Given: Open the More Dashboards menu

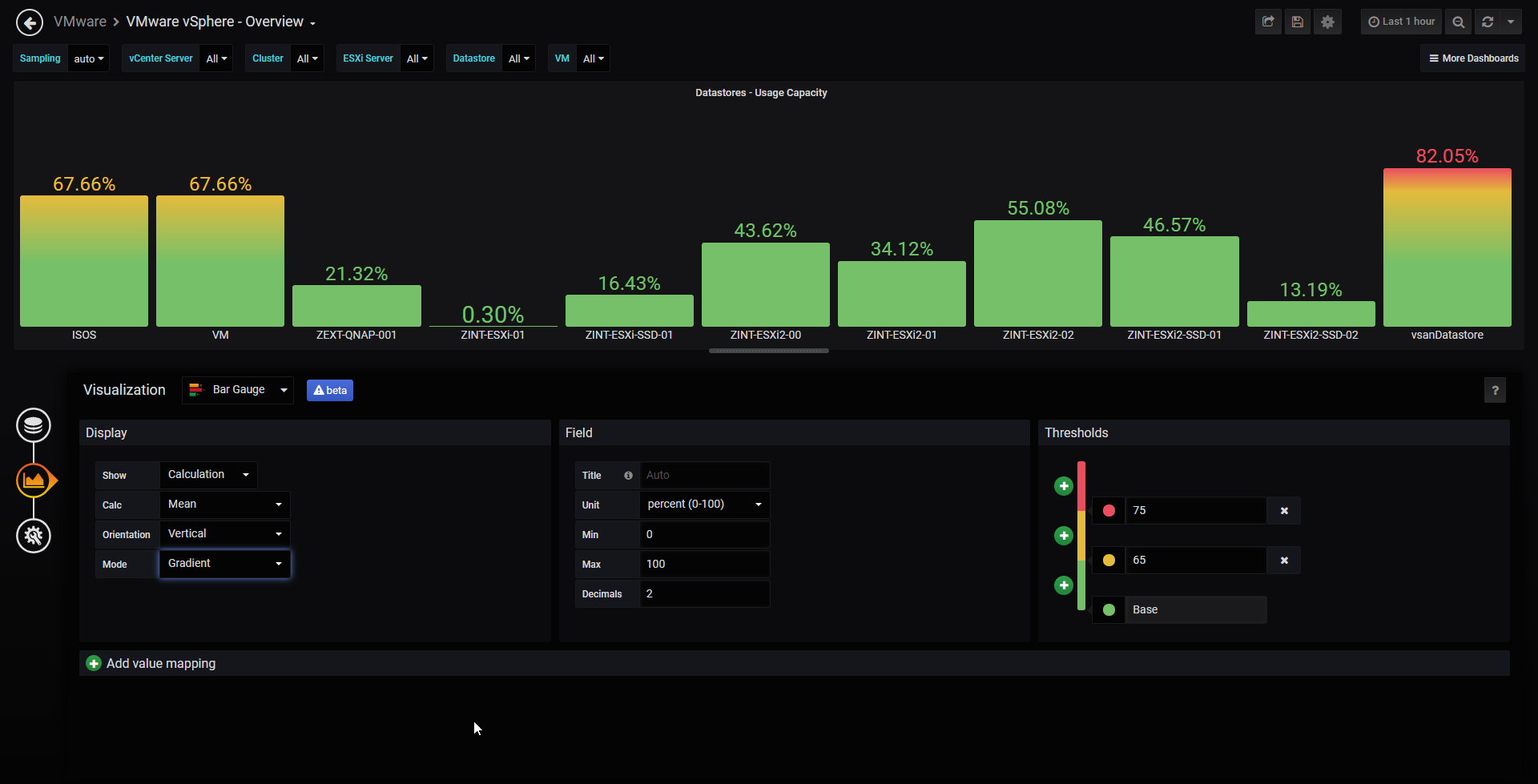Looking at the screenshot, I should click(1473, 58).
